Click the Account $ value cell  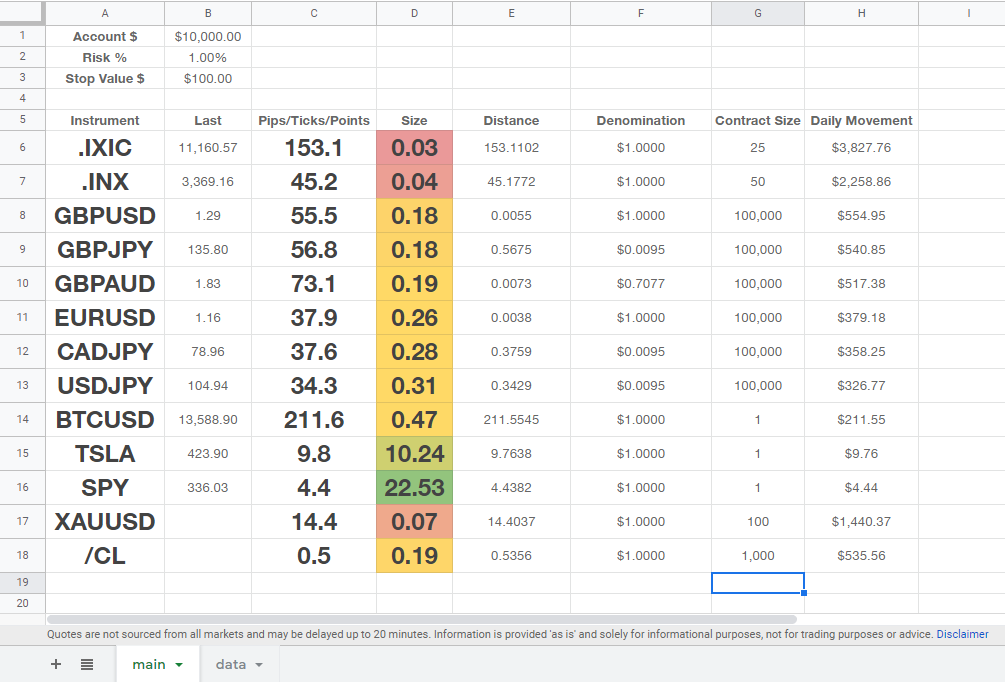point(207,36)
